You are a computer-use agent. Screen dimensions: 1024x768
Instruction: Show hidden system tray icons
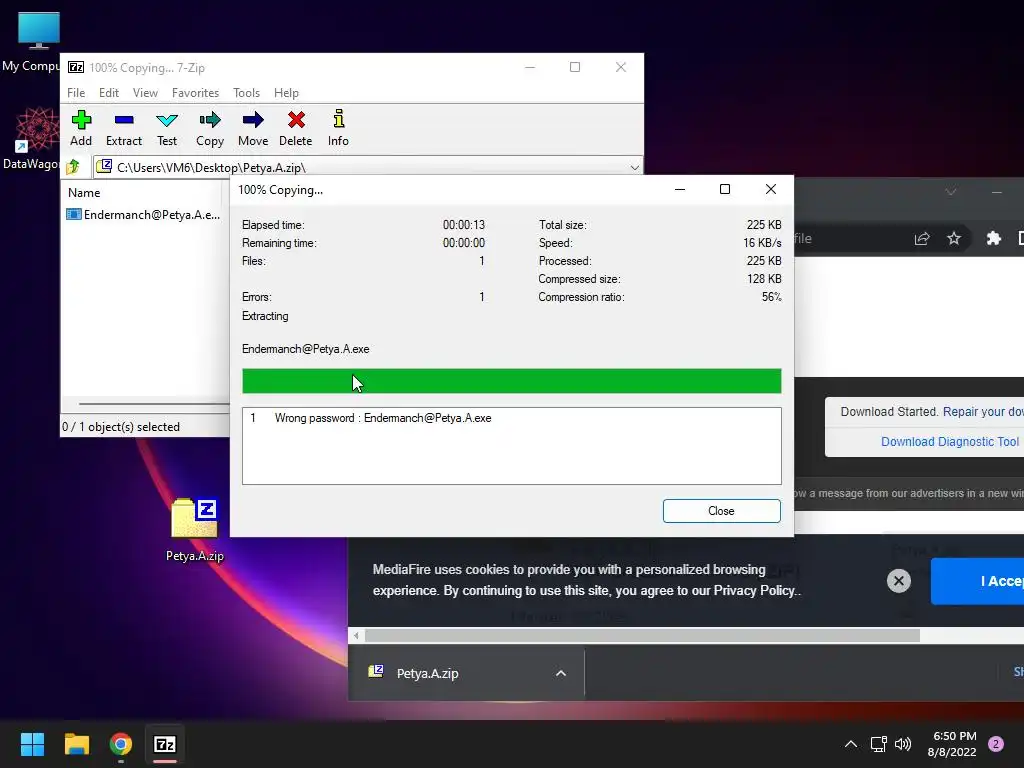pos(850,744)
